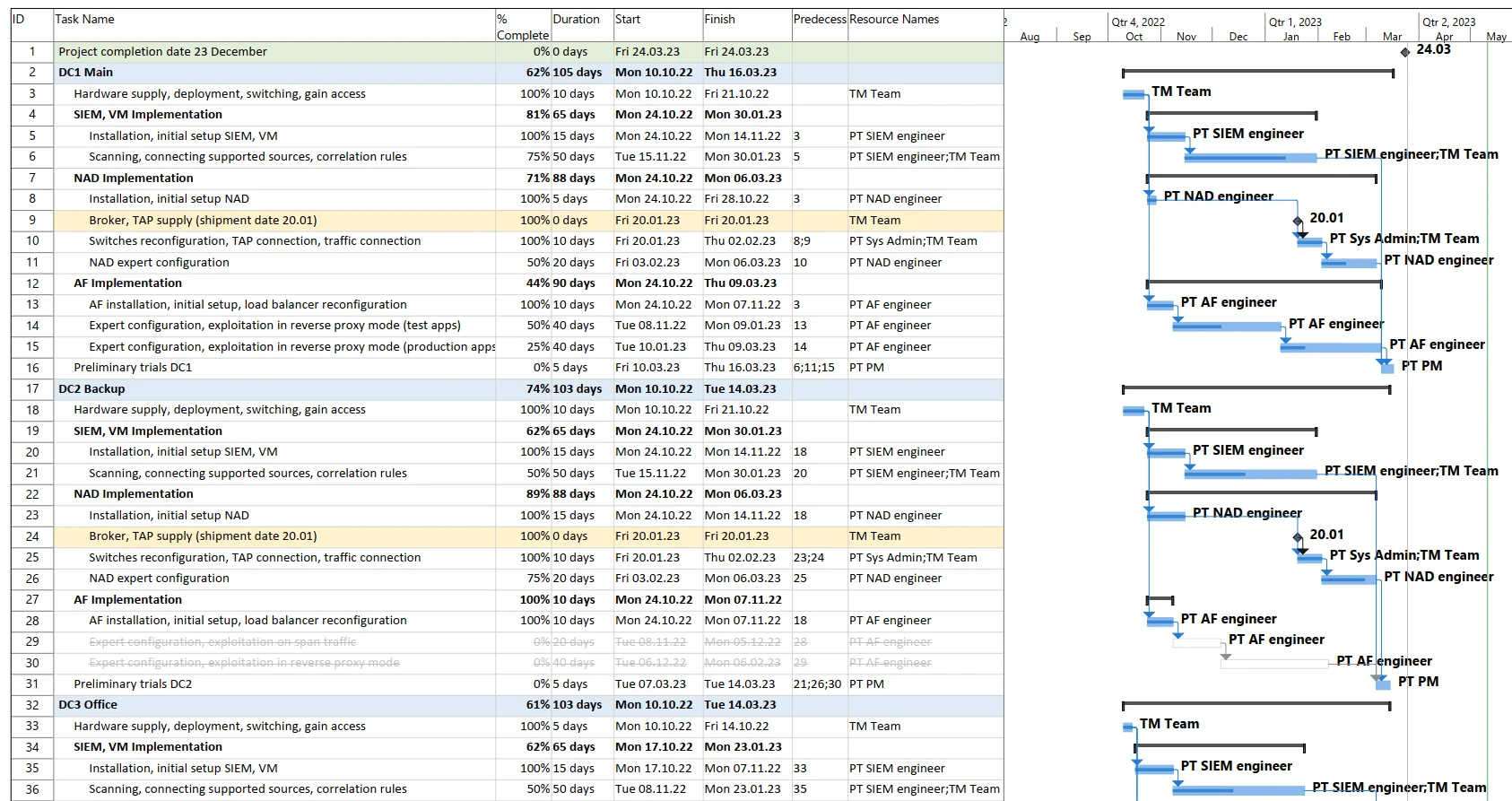Image resolution: width=1512 pixels, height=801 pixels.
Task: Click the "44%" complete cell for AF Implementation
Action: [x=537, y=283]
